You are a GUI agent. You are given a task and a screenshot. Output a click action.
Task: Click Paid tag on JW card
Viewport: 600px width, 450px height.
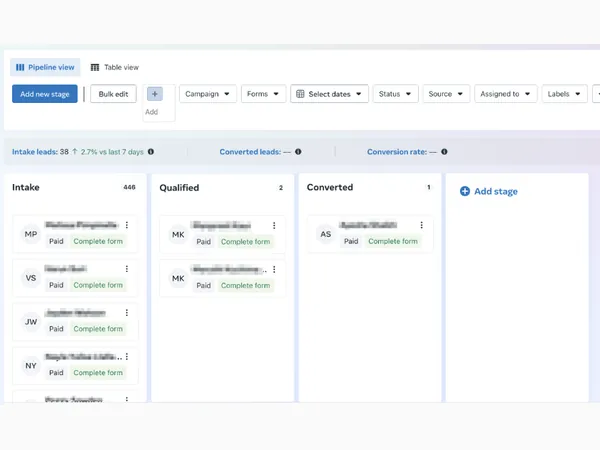click(x=56, y=329)
